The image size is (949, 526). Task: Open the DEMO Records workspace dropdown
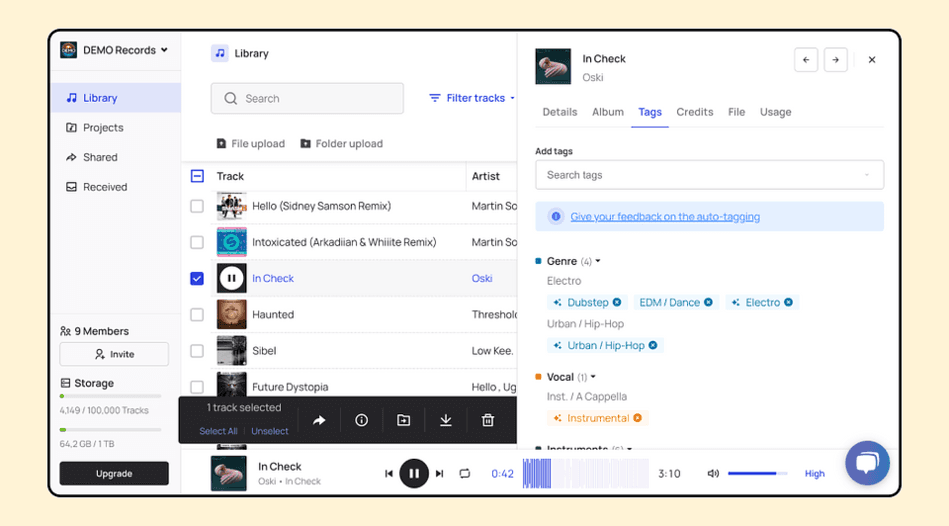click(114, 50)
